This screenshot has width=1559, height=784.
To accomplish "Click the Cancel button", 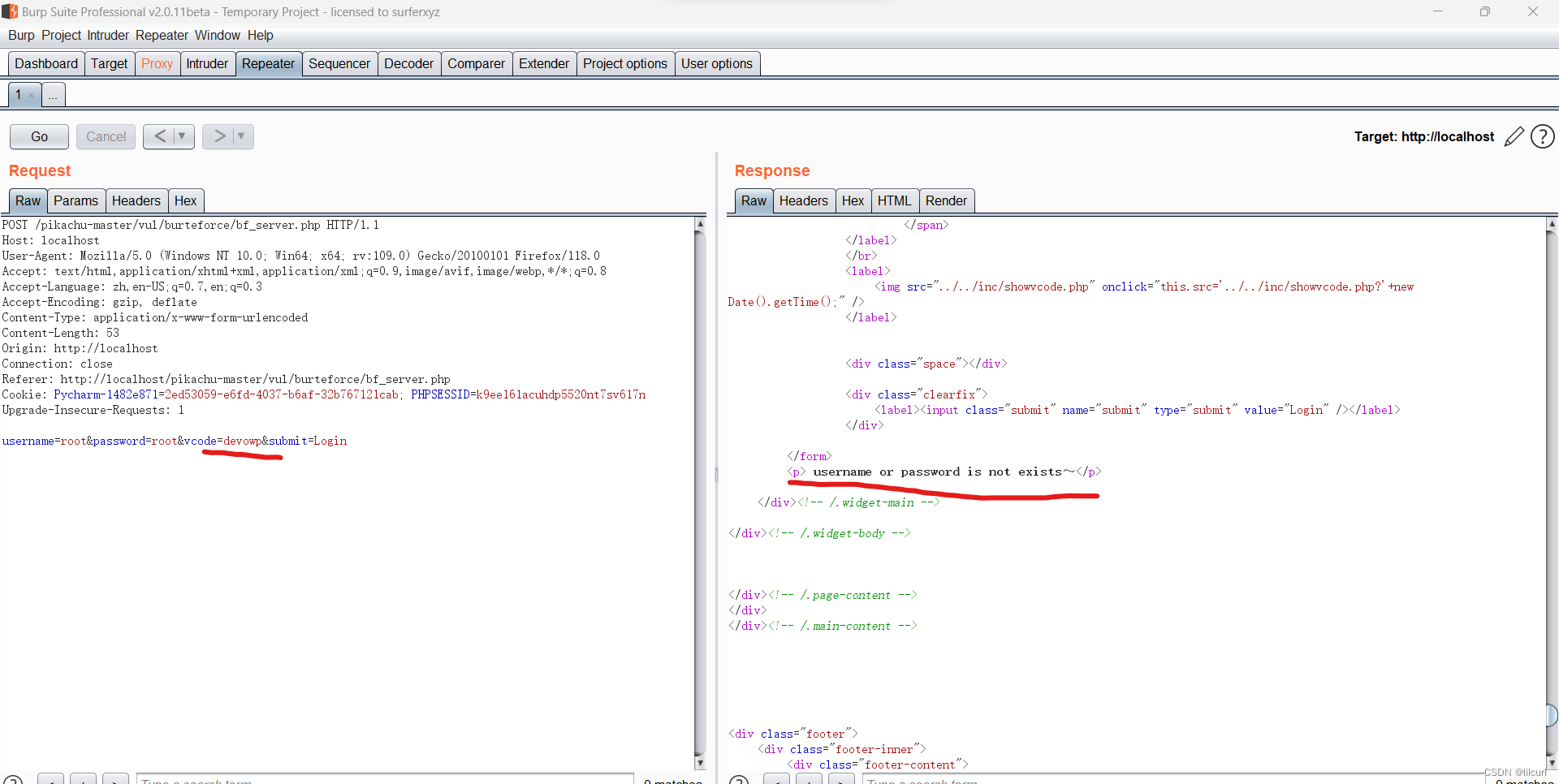I will (x=106, y=136).
